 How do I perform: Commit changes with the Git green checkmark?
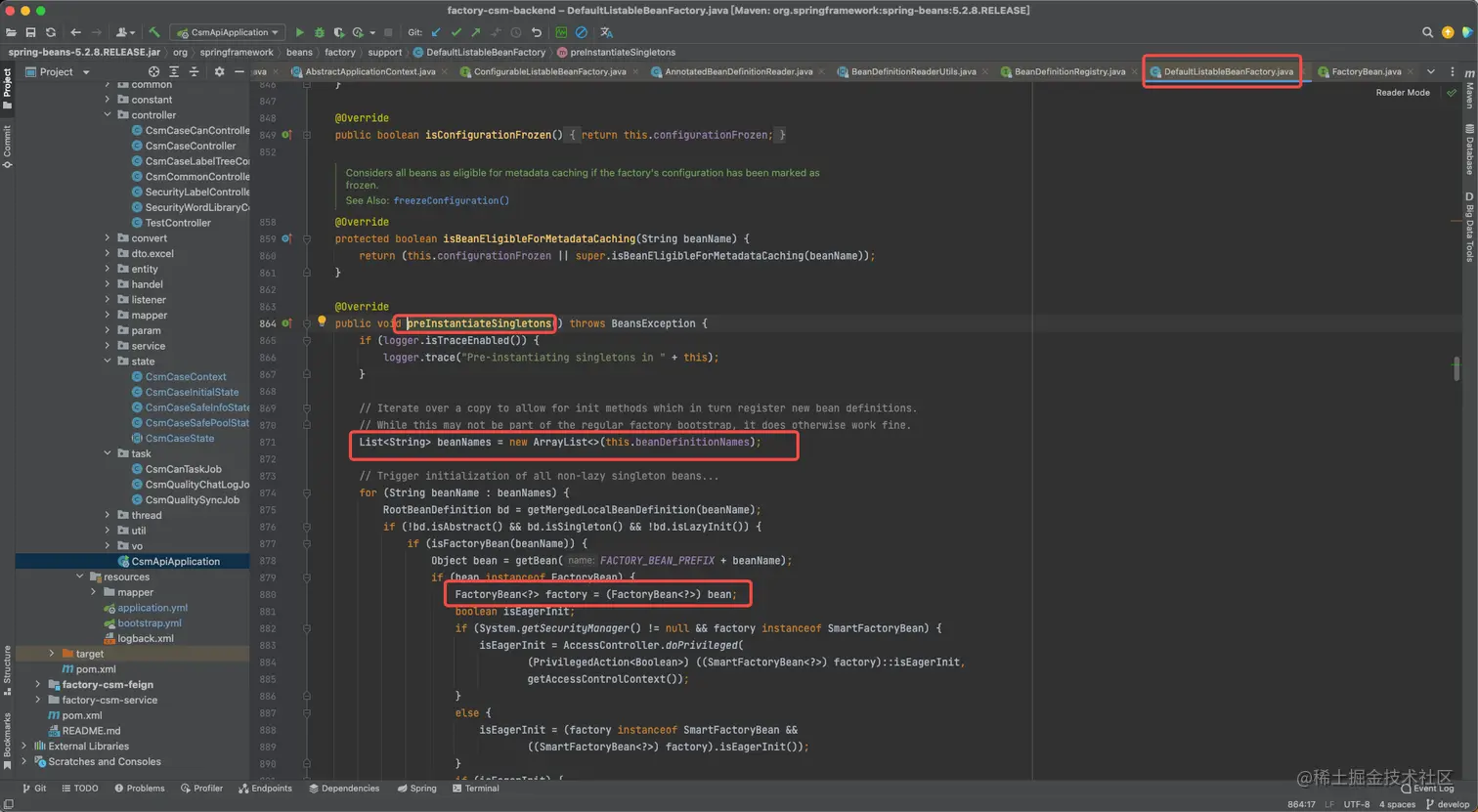[x=456, y=32]
